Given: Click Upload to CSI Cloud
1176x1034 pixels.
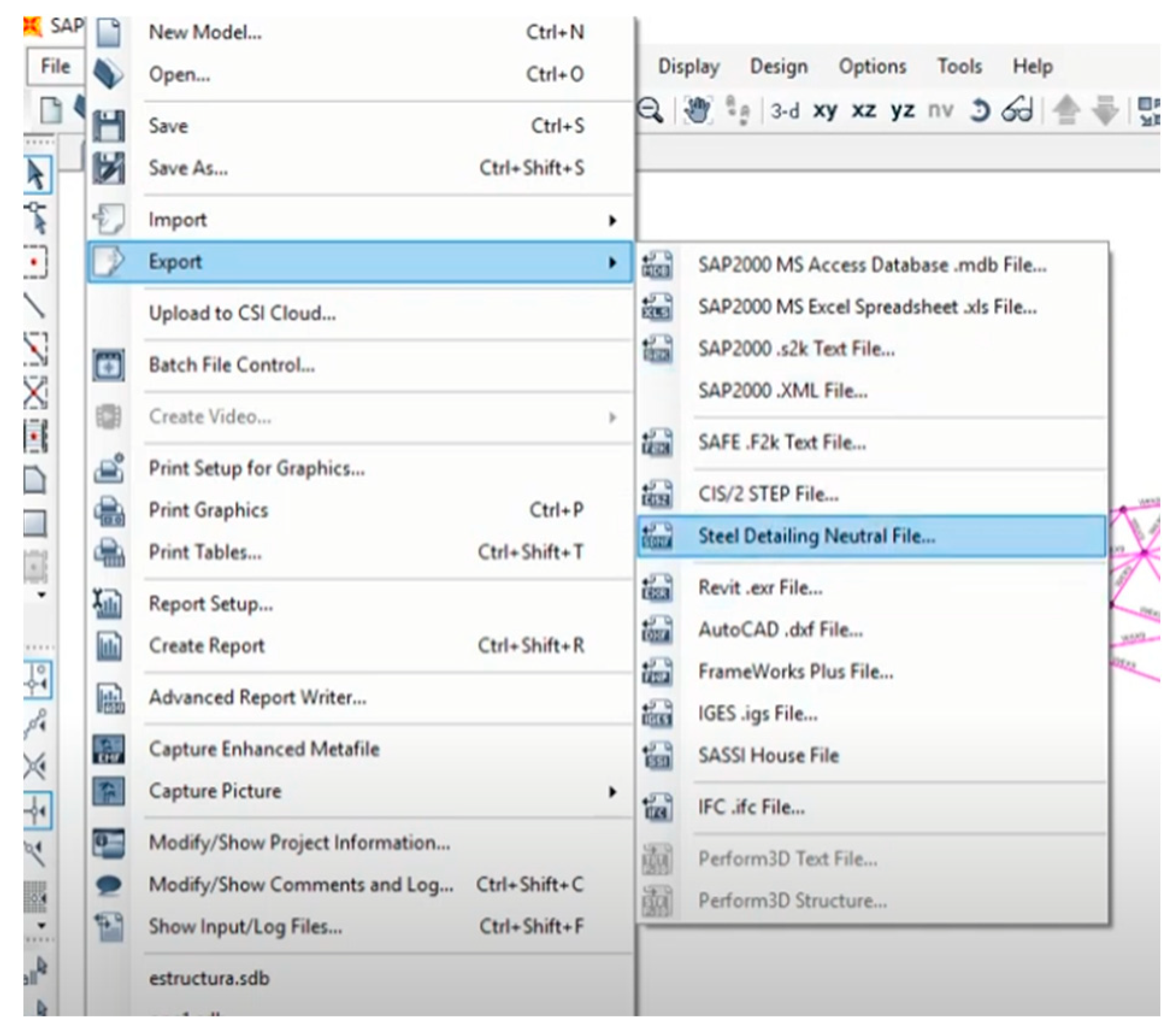Looking at the screenshot, I should [242, 314].
